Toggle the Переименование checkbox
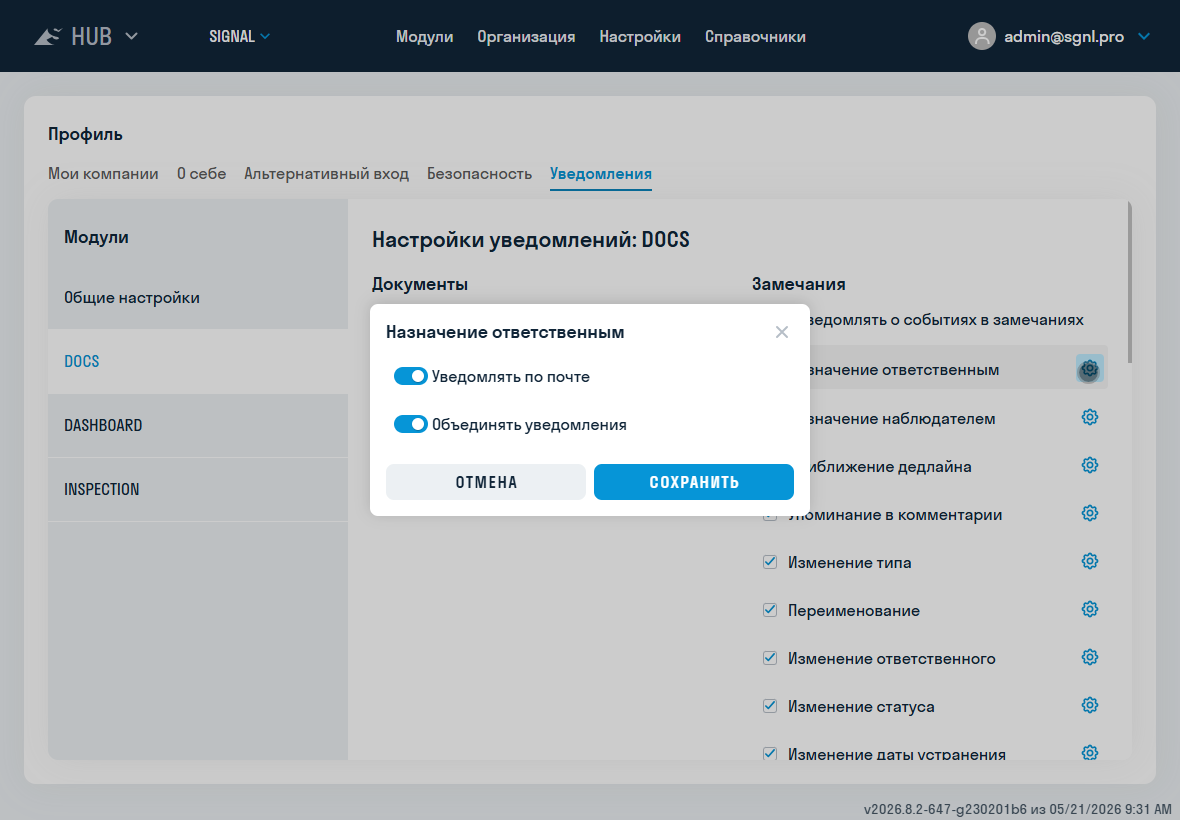This screenshot has height=820, width=1180. click(x=770, y=610)
